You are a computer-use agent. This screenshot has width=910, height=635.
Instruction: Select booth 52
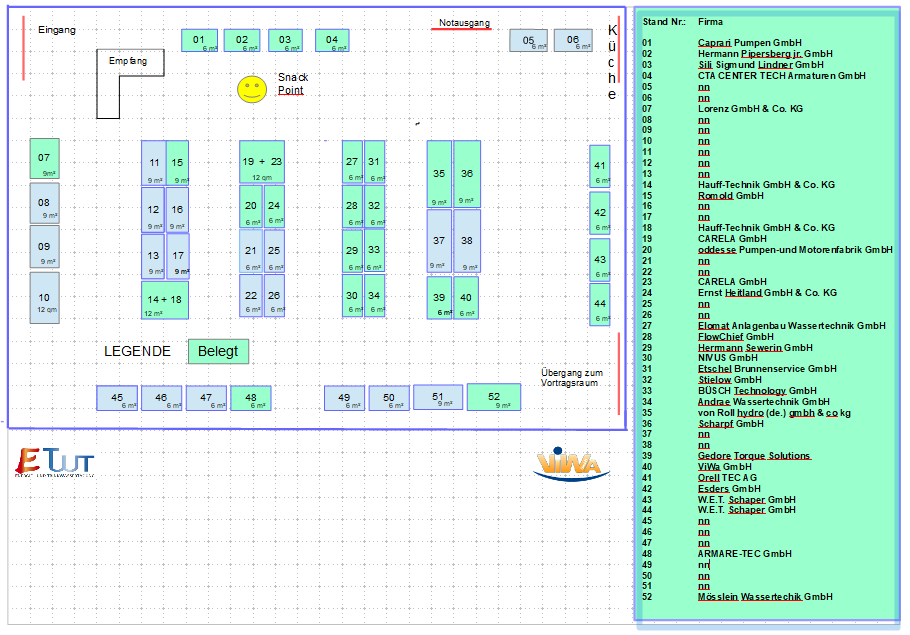[494, 397]
